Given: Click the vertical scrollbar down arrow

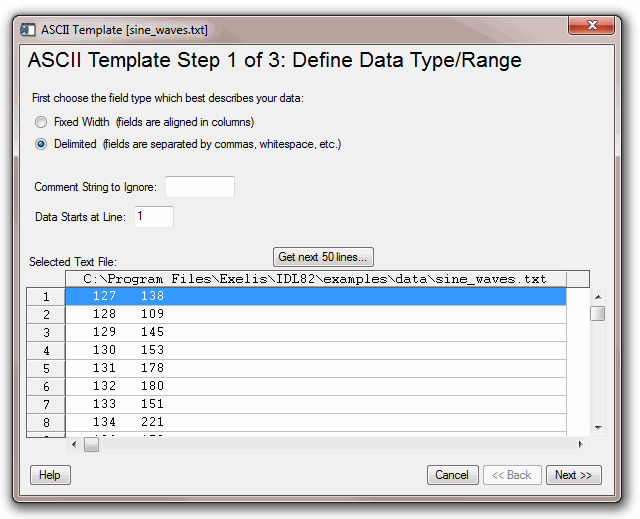Looking at the screenshot, I should 597,428.
